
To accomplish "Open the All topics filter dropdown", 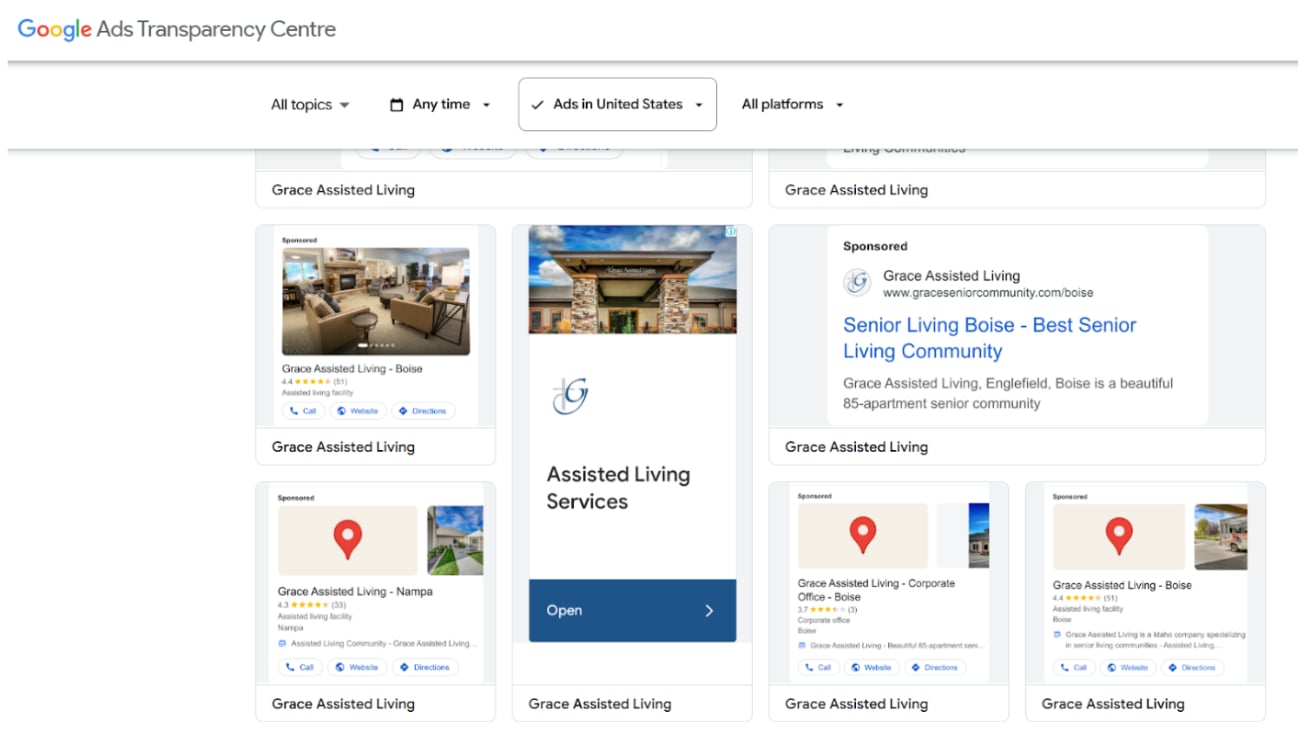I will [310, 104].
